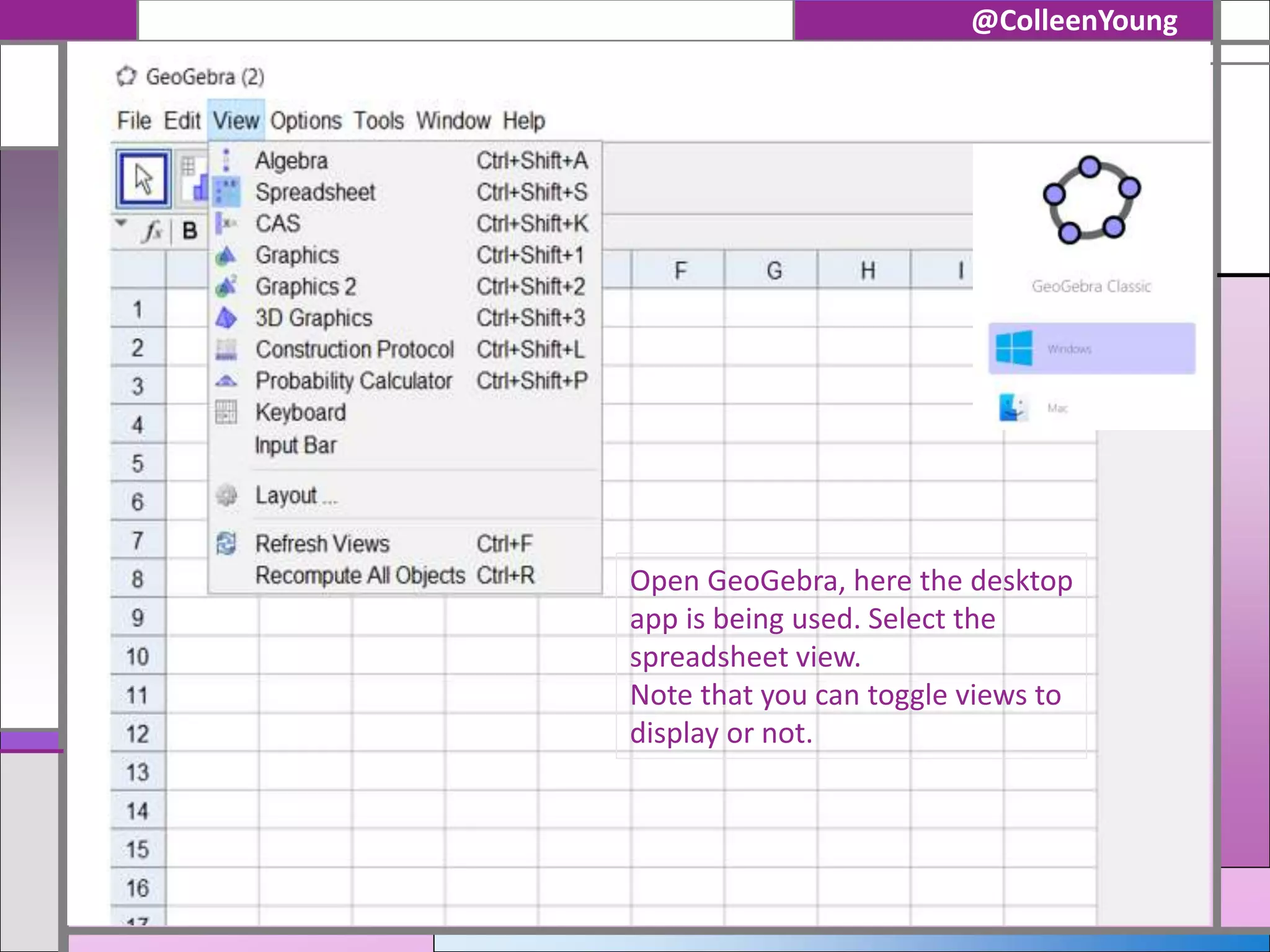Click the 3D Graphics pyramid icon
This screenshot has width=1270, height=952.
coord(226,318)
